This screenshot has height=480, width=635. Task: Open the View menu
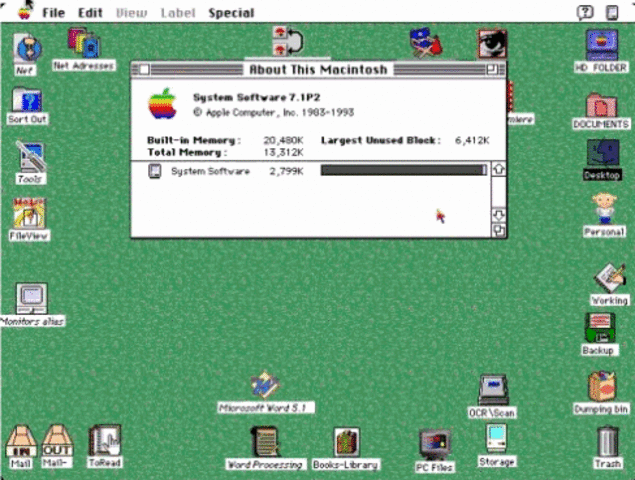tap(131, 13)
